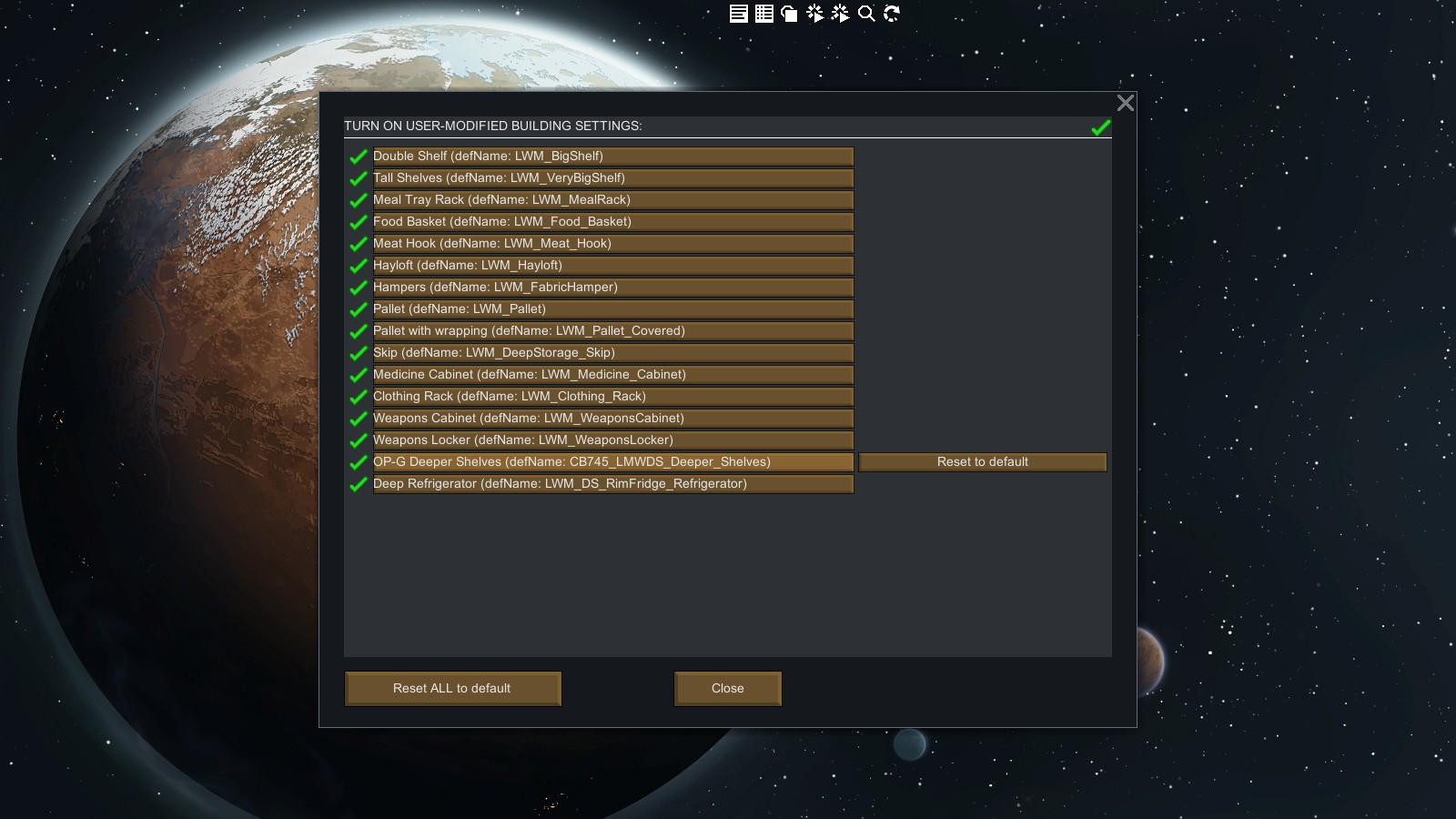
Task: Uncheck the Deep Refrigerator checkmark
Action: click(x=359, y=484)
